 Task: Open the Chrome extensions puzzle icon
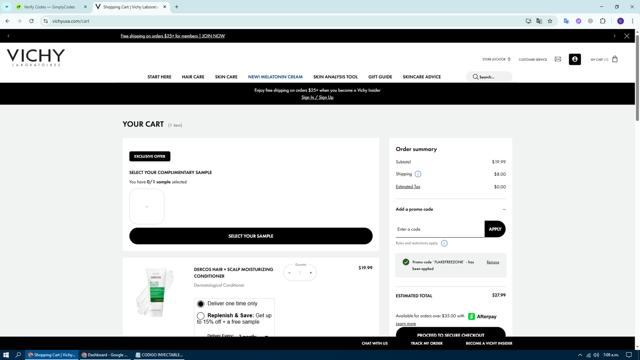click(x=603, y=21)
